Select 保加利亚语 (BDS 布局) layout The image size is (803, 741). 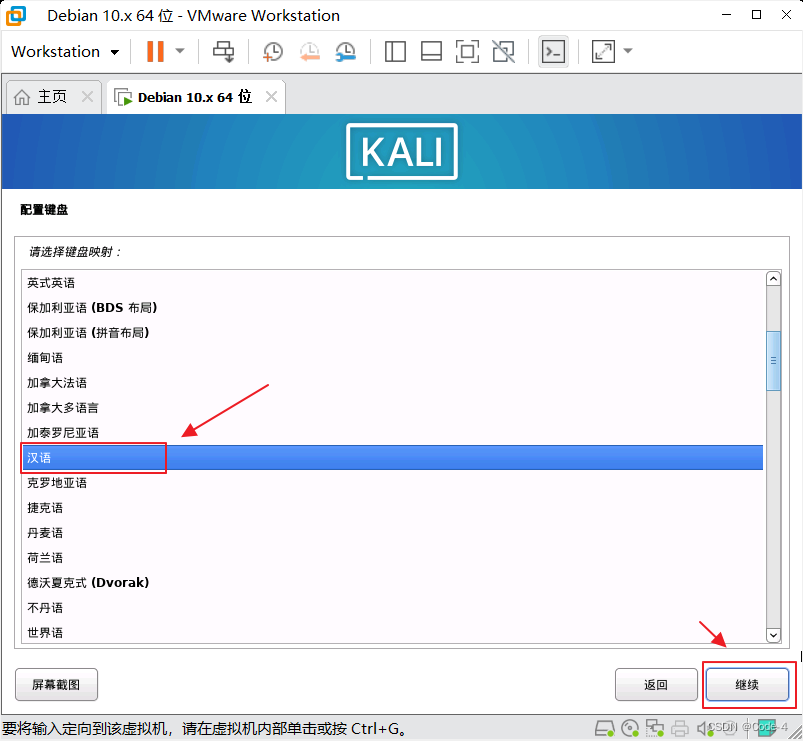392,308
